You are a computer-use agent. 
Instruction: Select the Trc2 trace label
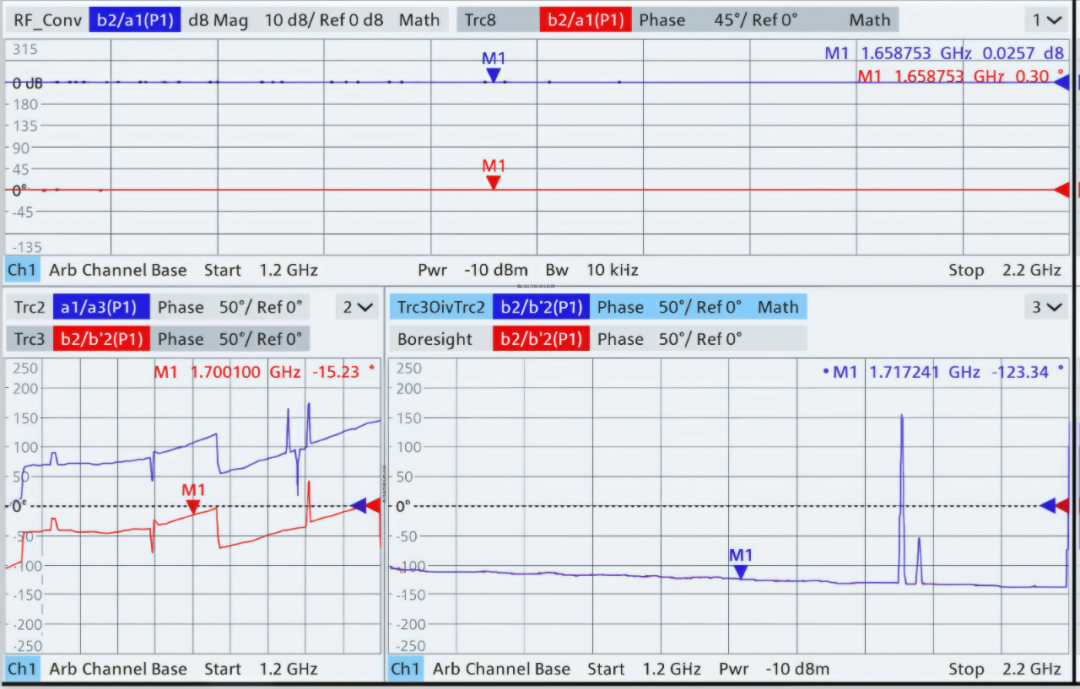(30, 307)
